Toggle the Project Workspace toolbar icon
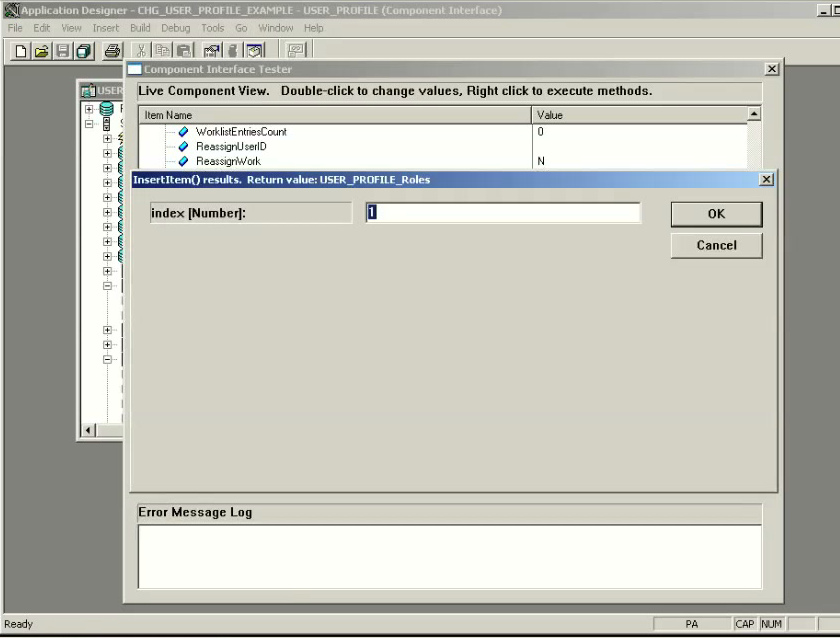 pyautogui.click(x=254, y=51)
